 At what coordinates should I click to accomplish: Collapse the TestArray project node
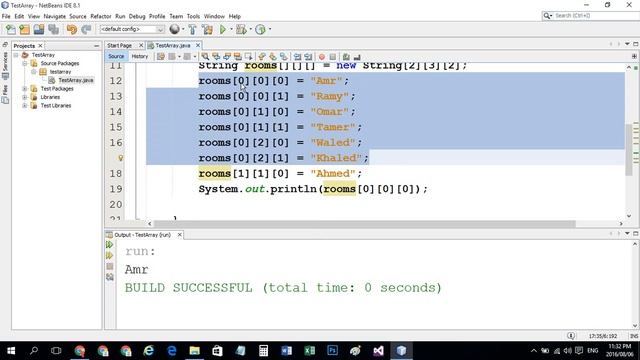pyautogui.click(x=16, y=55)
